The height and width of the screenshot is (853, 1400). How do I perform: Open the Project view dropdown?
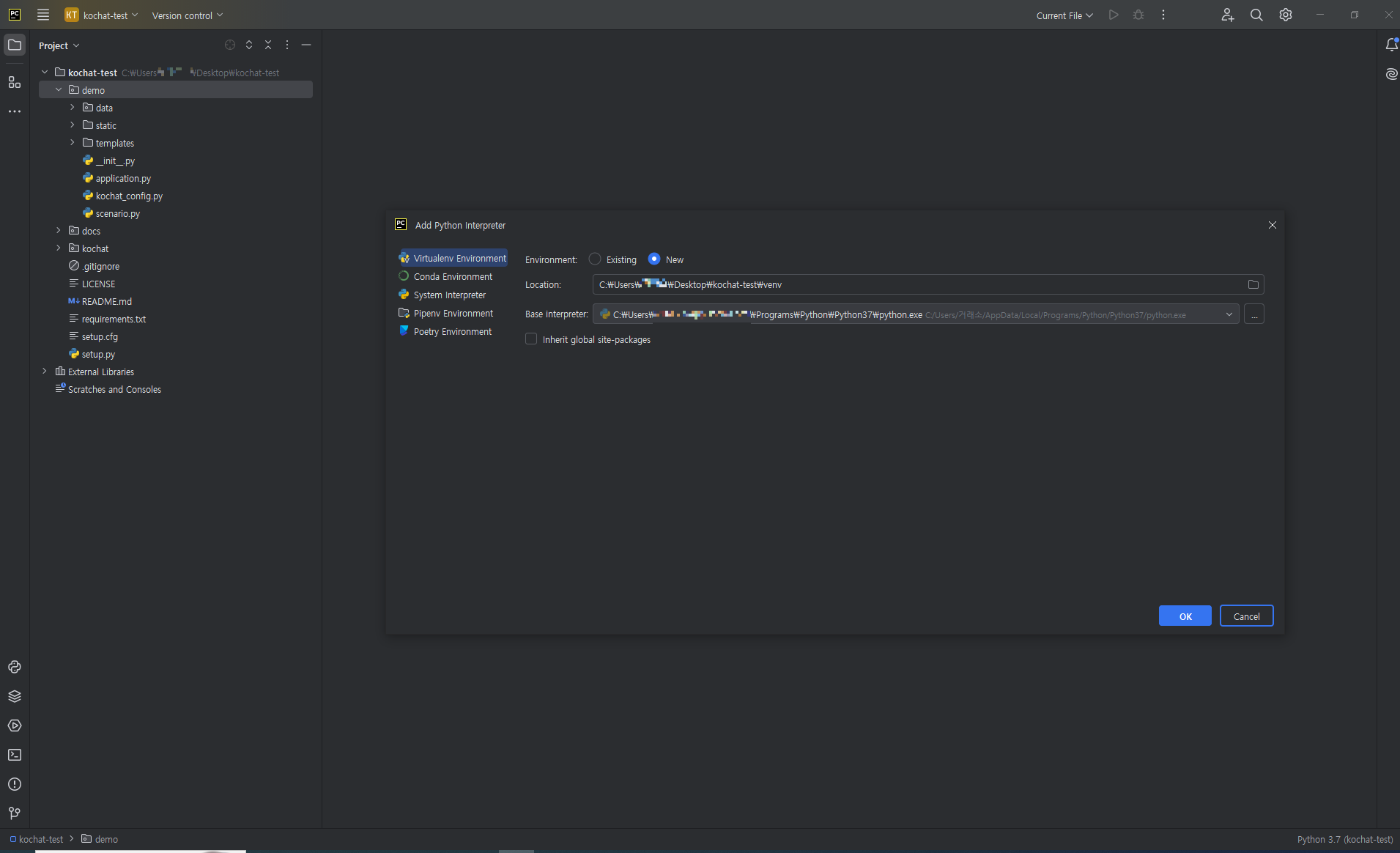click(x=59, y=45)
